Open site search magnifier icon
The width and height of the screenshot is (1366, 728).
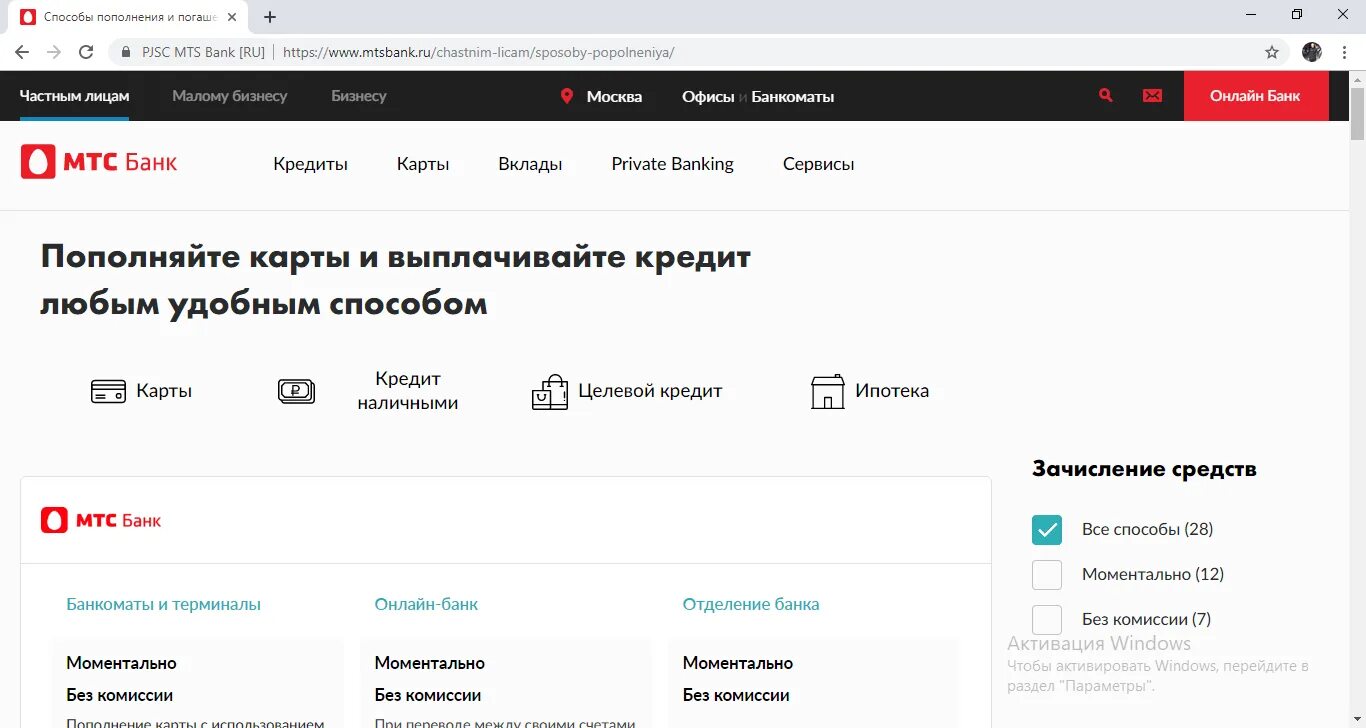pos(1106,95)
